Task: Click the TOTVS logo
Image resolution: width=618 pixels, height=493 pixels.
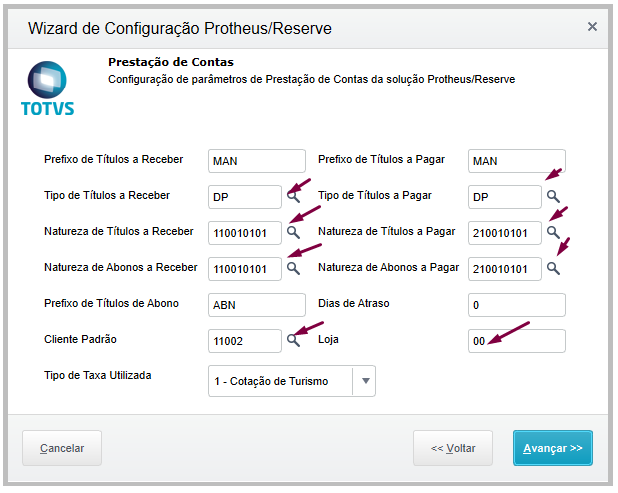Action: coord(47,89)
